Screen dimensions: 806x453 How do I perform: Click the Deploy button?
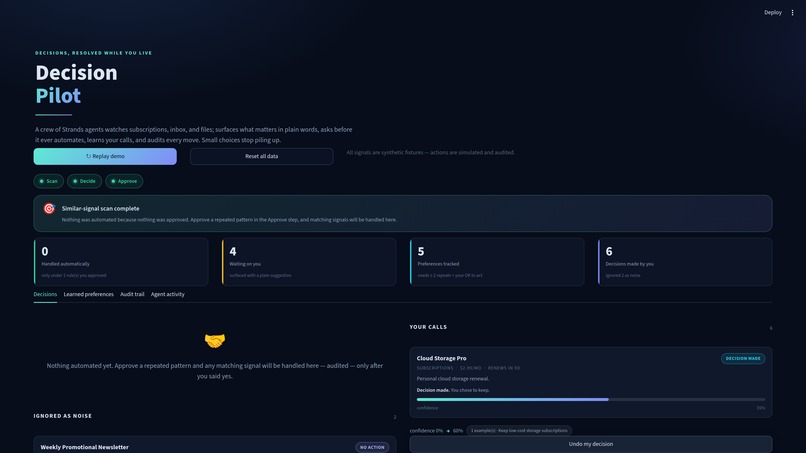tap(773, 12)
